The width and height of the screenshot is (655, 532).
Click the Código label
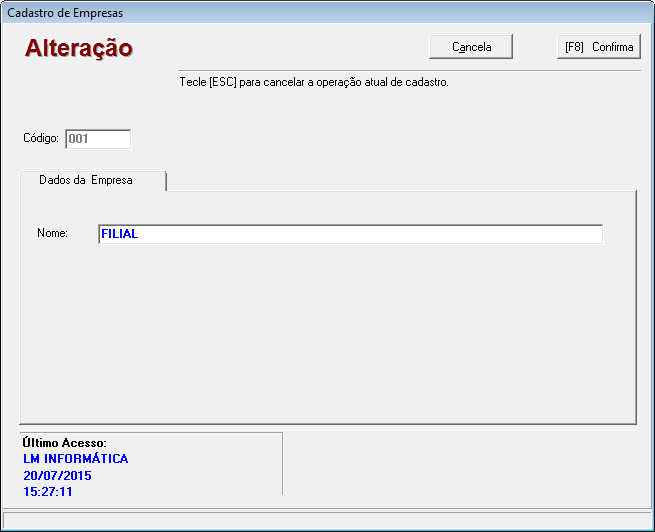coord(41,139)
